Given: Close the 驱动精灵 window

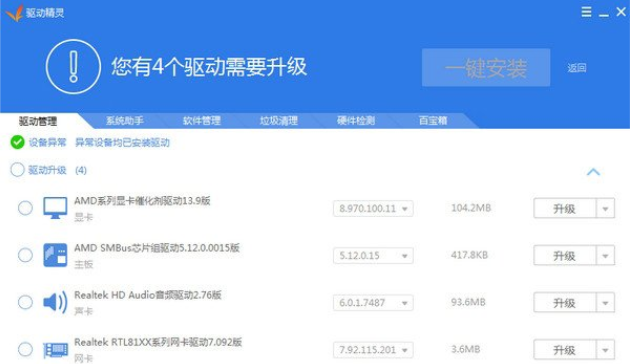Looking at the screenshot, I should 621,12.
